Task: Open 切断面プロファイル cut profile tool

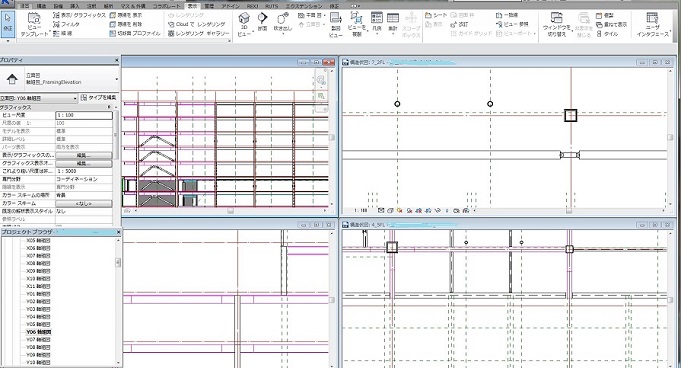Action: click(135, 33)
